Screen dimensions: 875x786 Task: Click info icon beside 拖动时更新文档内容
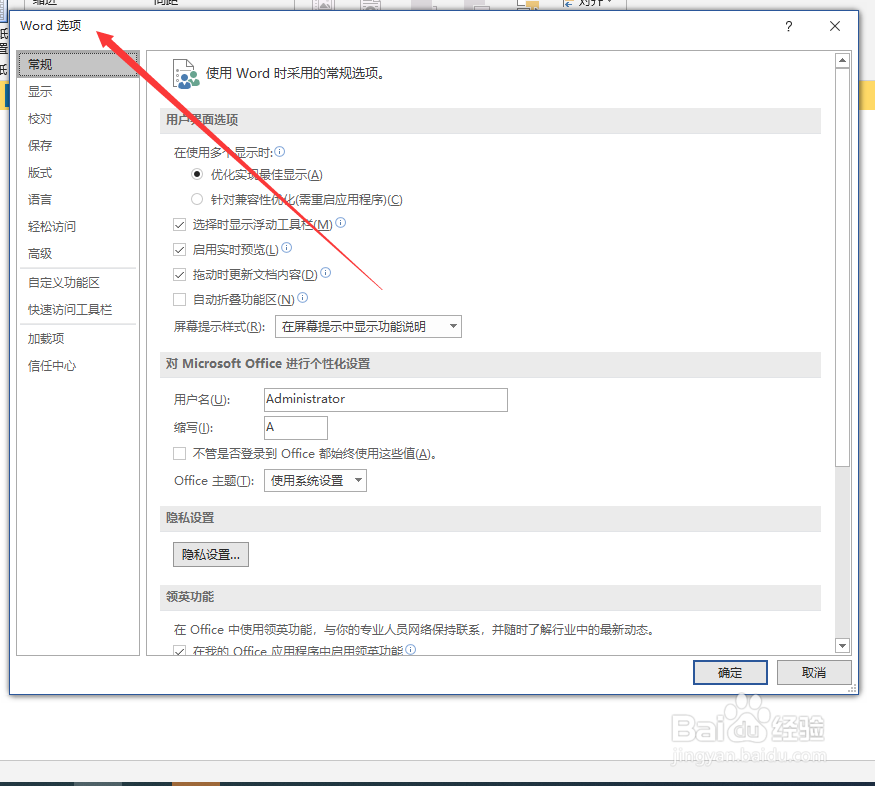click(326, 272)
